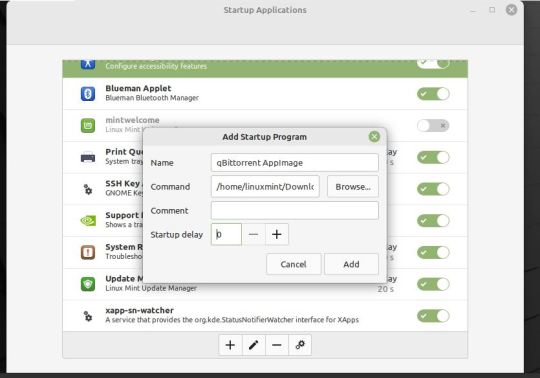Run selected entry with gears button
This screenshot has width=540, height=378.
click(x=300, y=345)
